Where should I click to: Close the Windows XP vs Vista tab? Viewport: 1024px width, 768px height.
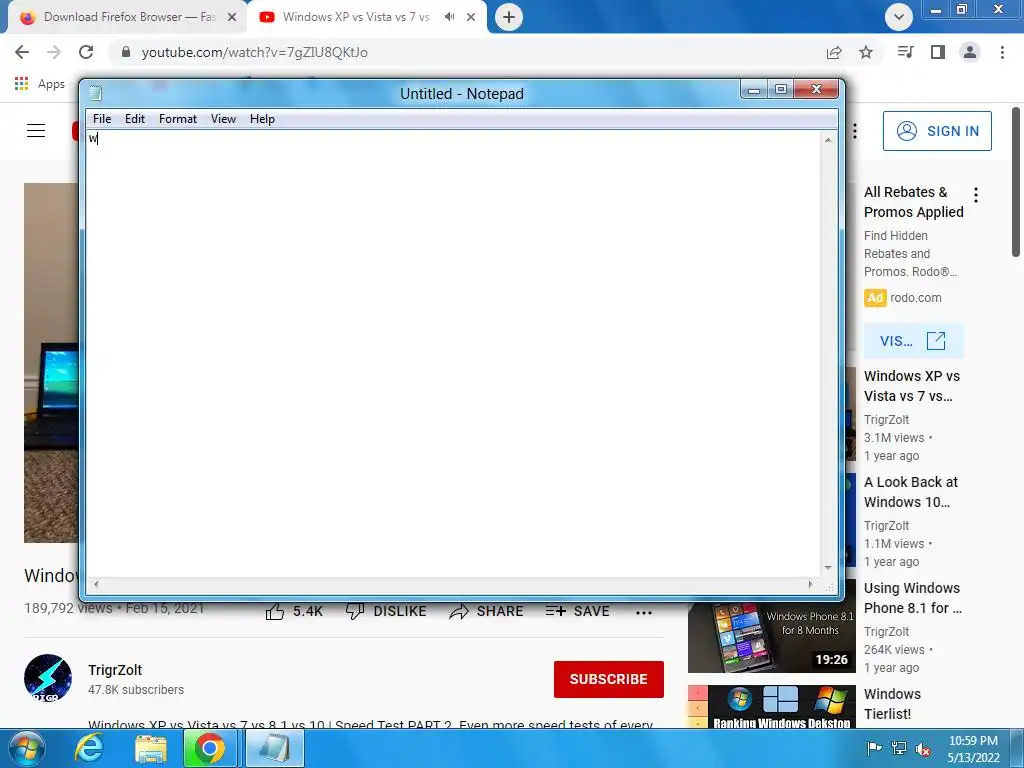click(x=471, y=17)
